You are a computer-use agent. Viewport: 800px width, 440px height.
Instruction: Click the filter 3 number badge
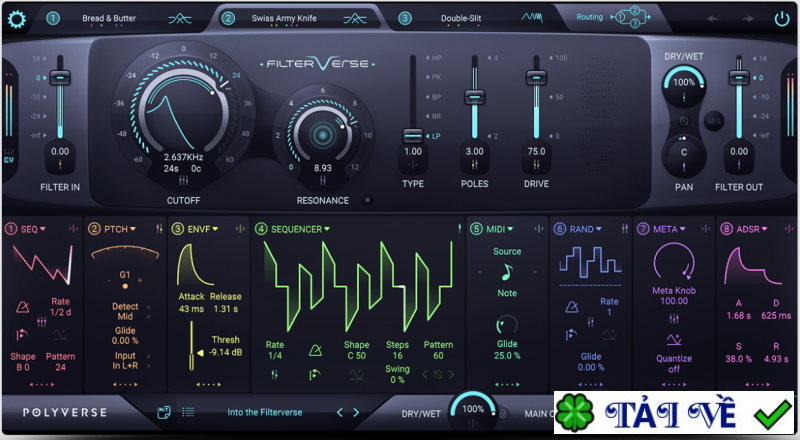click(405, 18)
